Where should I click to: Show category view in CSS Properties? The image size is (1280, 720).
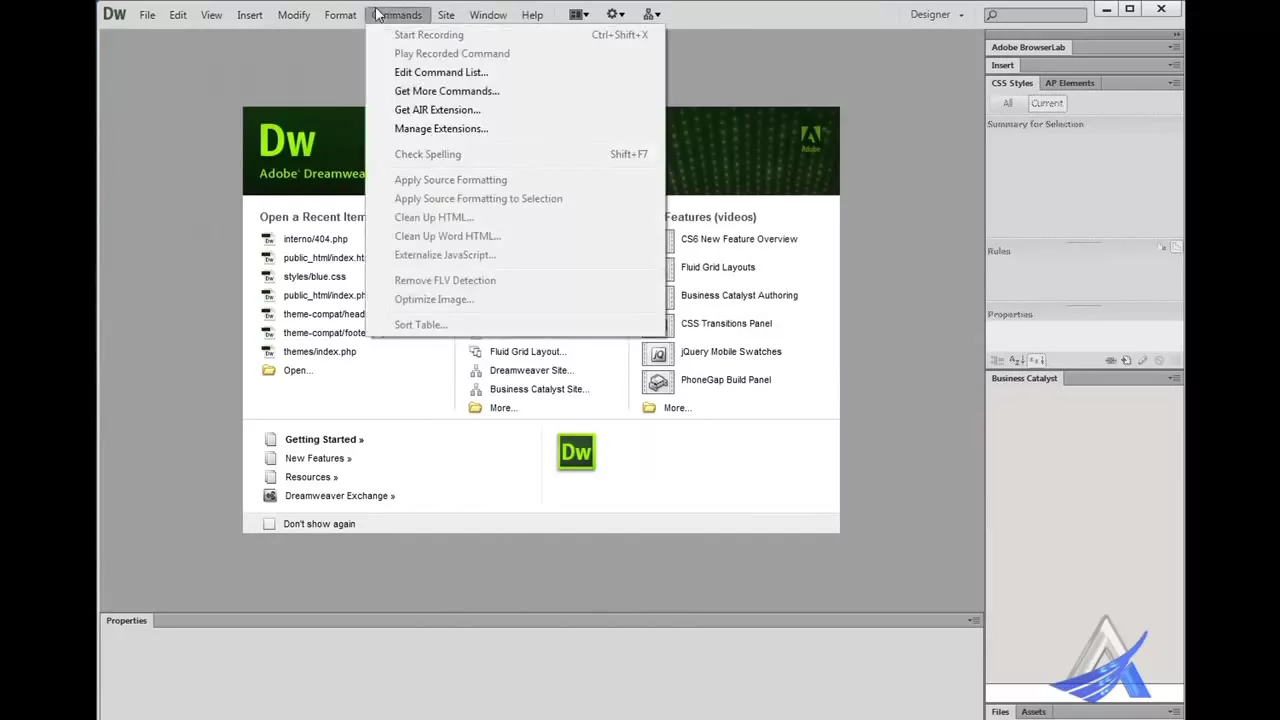click(997, 360)
